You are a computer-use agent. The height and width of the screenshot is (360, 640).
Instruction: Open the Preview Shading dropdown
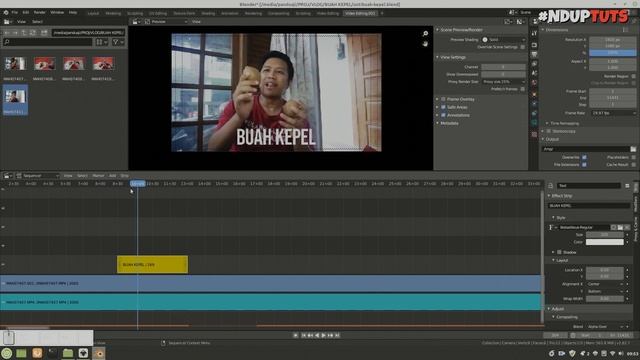503,40
